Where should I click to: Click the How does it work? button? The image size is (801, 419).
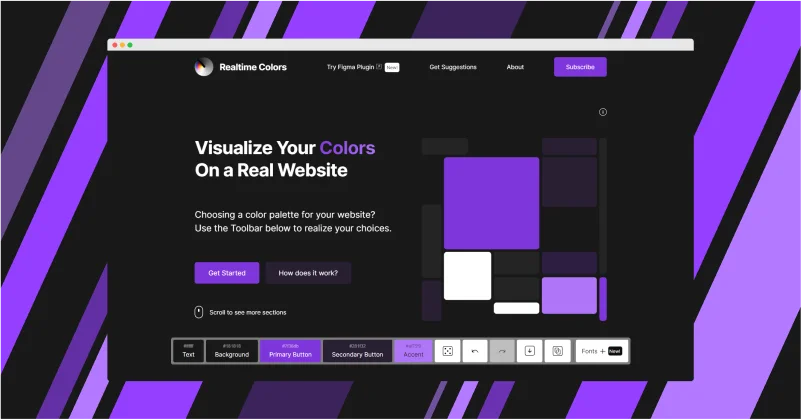[308, 273]
